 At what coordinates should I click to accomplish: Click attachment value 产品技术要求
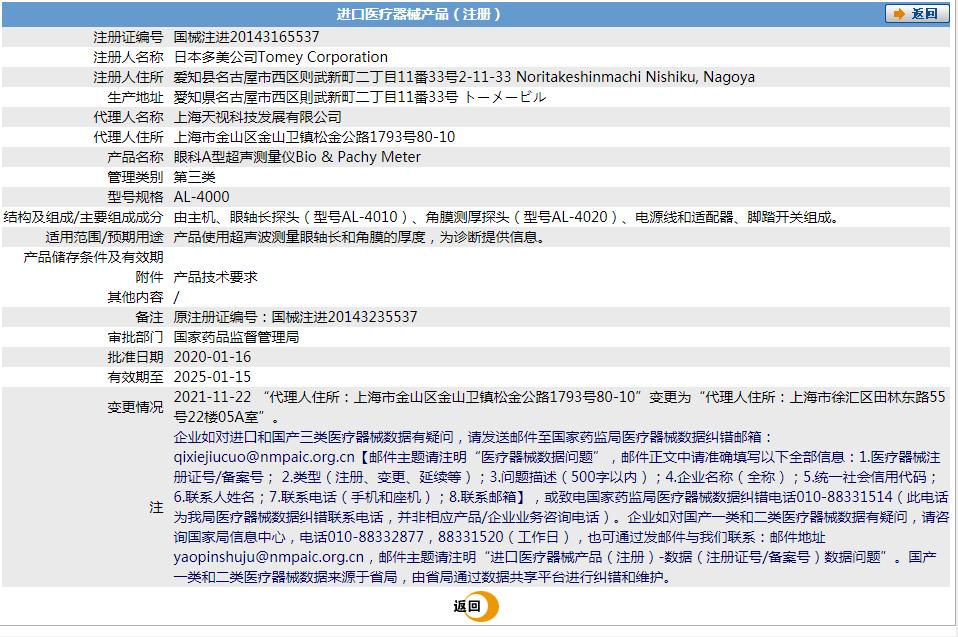[x=216, y=277]
